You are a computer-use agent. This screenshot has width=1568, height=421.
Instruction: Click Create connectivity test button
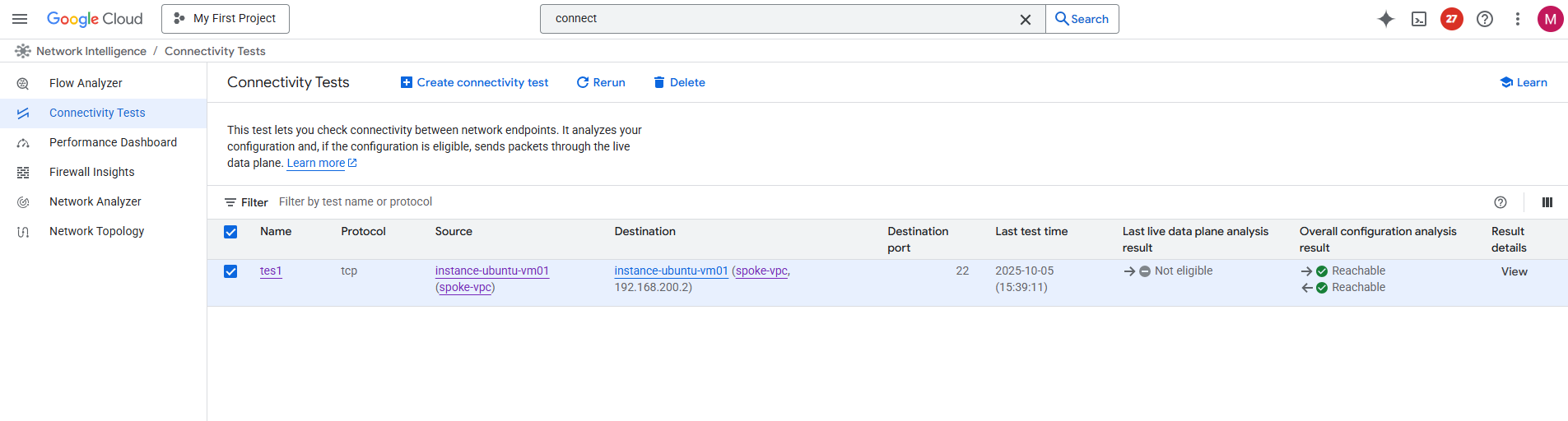click(475, 82)
